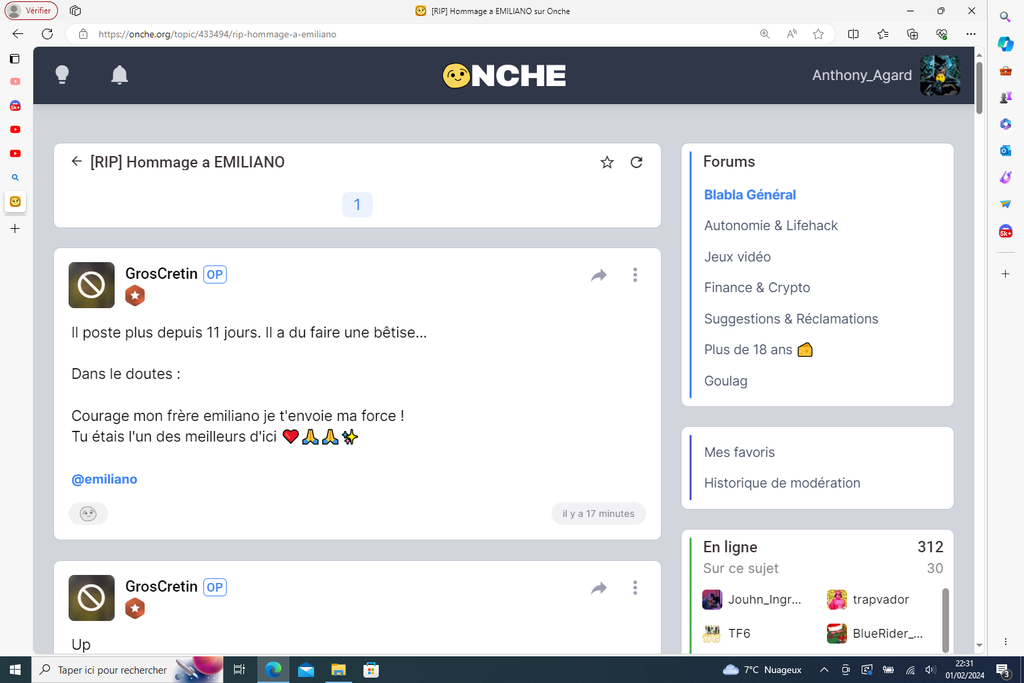Open the Goulag forum
The image size is (1024, 683).
726,381
